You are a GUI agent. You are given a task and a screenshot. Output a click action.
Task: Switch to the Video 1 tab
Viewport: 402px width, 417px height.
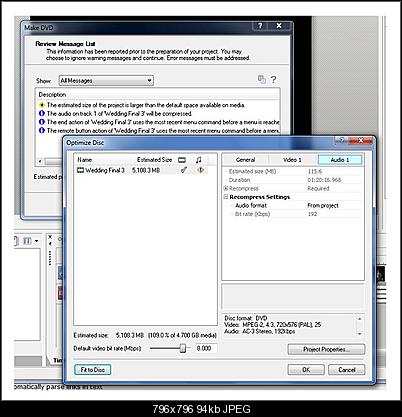[292, 160]
